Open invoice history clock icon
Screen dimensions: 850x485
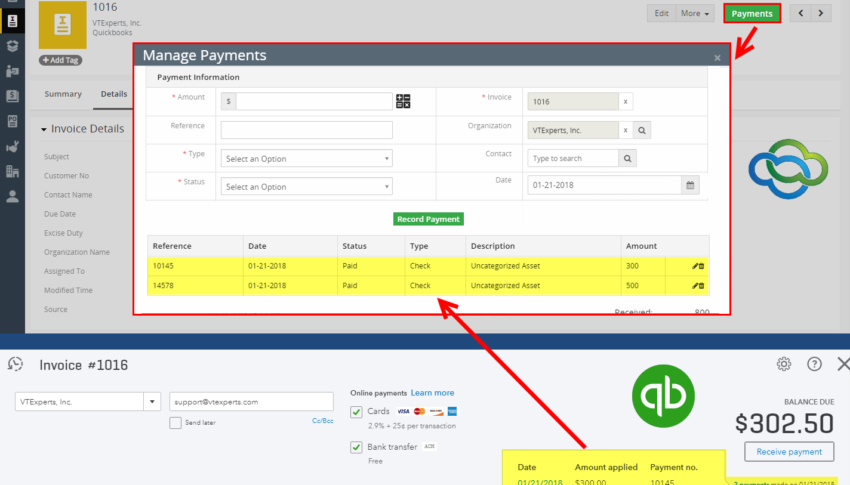[x=15, y=364]
